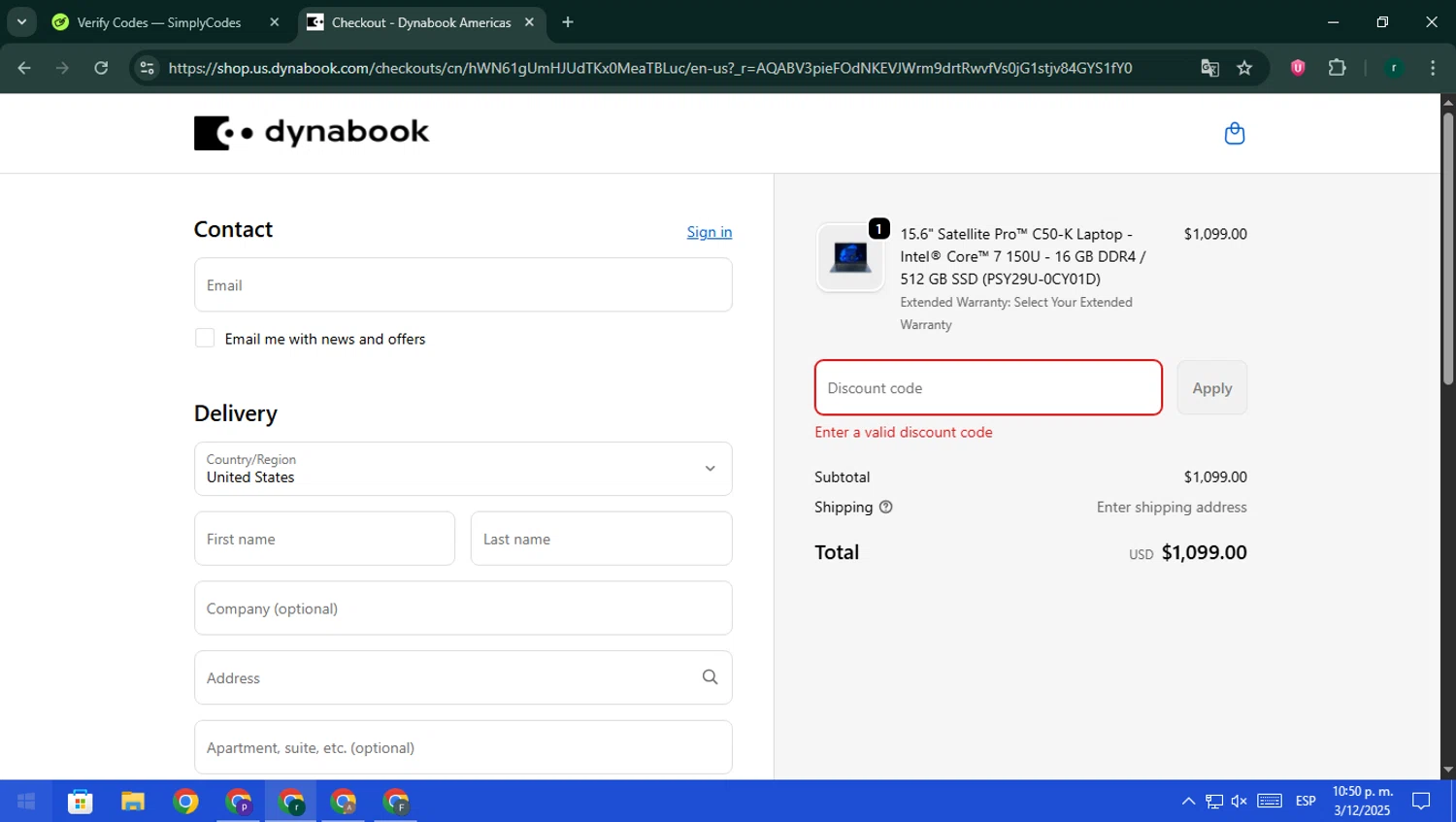Switch ESP input language indicator
This screenshot has height=822, width=1456.
click(x=1306, y=802)
